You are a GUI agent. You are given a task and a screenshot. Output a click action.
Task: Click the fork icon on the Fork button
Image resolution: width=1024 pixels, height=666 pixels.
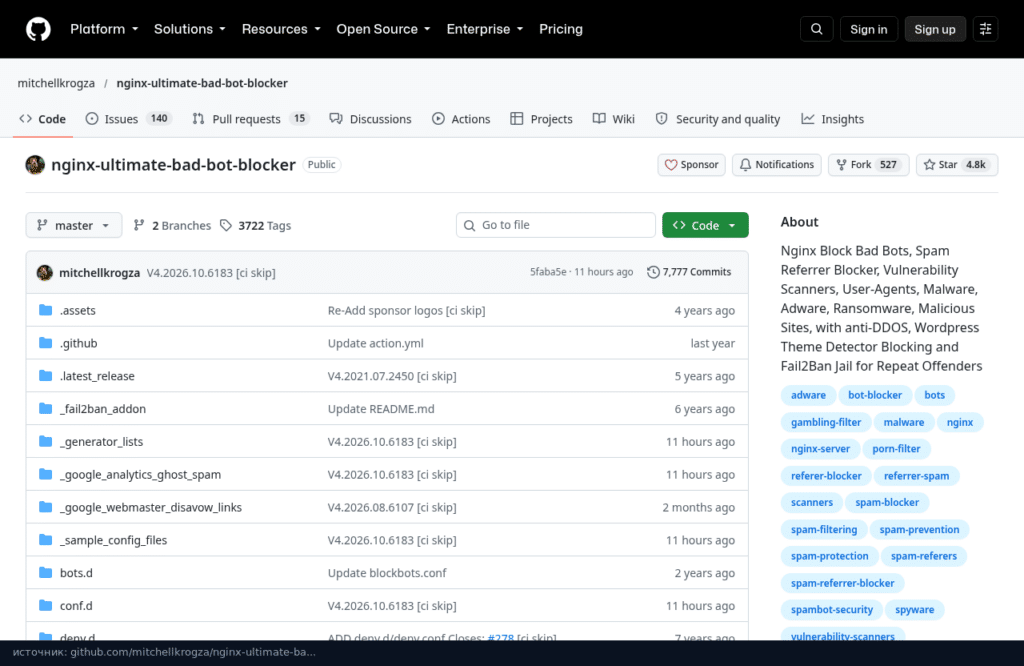[842, 165]
